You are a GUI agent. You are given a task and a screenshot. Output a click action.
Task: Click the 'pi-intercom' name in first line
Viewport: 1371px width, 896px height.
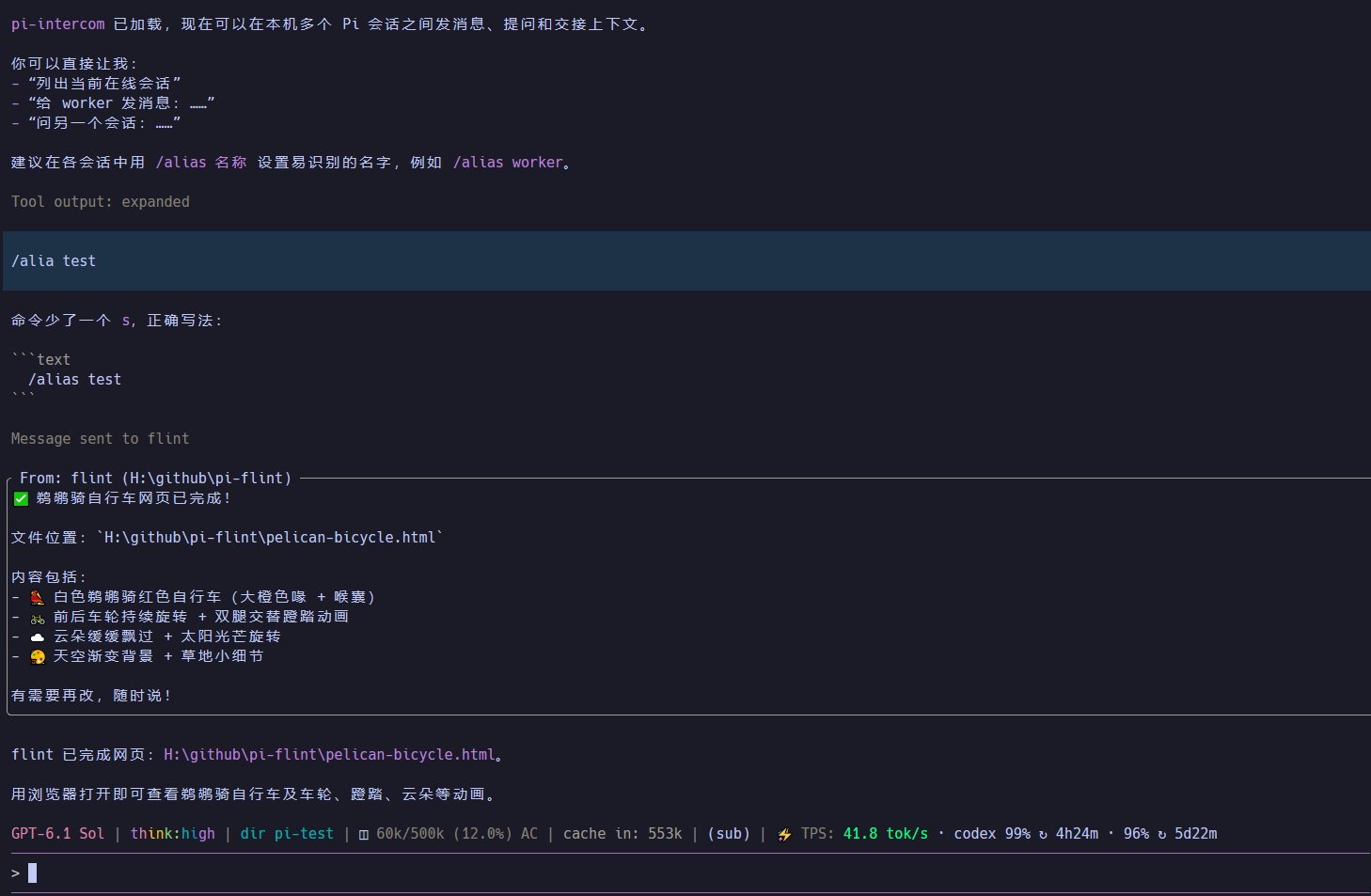(58, 24)
